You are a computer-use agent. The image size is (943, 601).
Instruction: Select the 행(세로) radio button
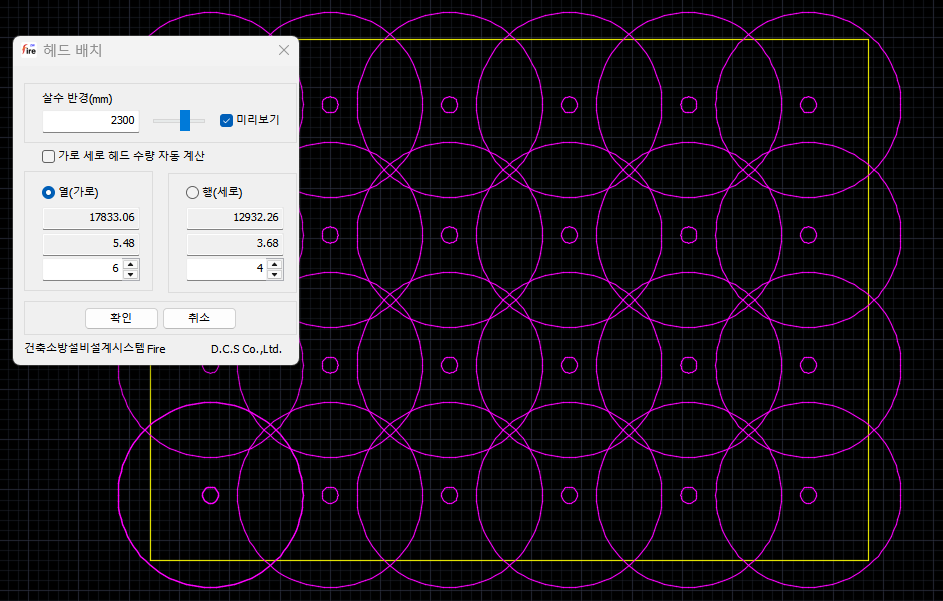click(193, 193)
